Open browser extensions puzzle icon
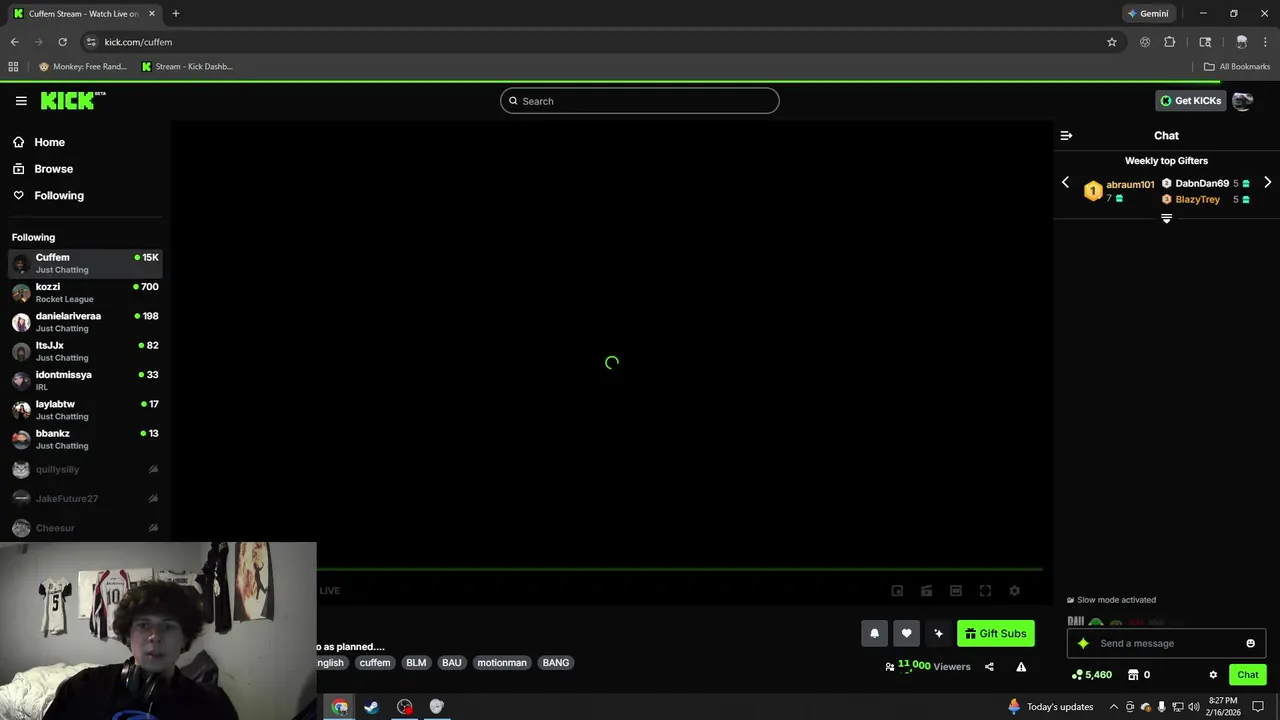Screen dimensions: 1280x720 click(x=1170, y=42)
